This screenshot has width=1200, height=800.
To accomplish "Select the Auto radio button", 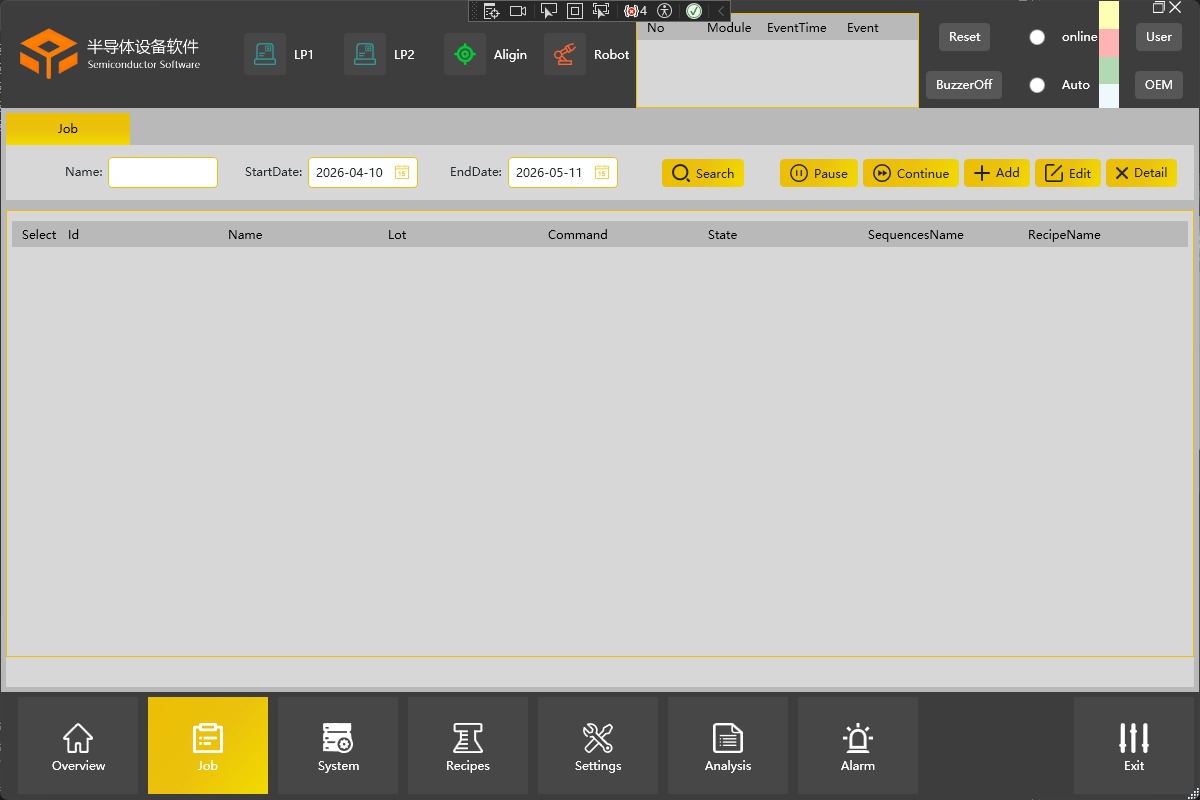I will (x=1037, y=85).
